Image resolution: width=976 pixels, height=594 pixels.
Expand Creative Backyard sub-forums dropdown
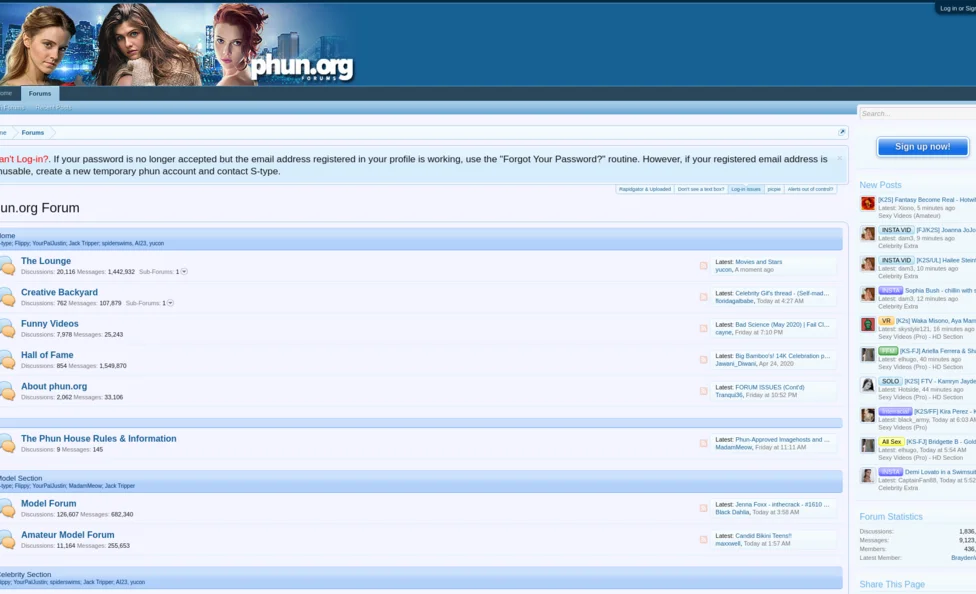(171, 303)
